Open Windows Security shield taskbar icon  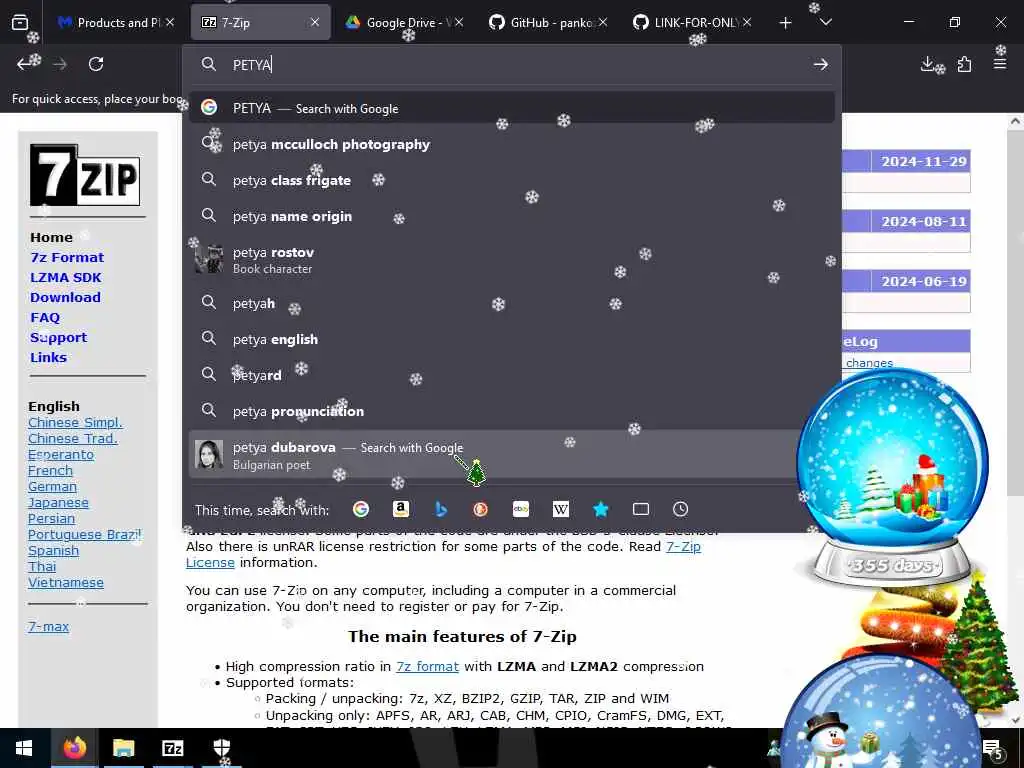[x=222, y=748]
